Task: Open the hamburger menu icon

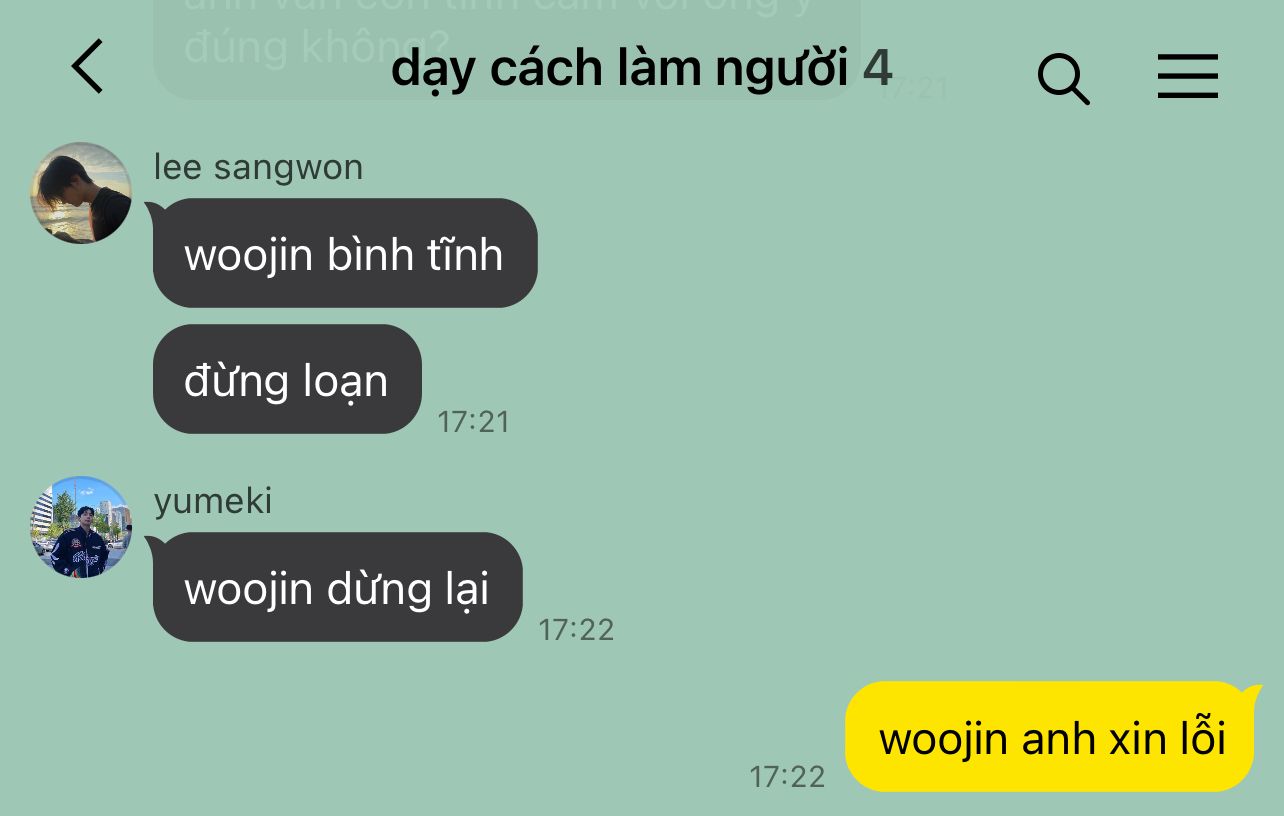Action: (x=1188, y=76)
